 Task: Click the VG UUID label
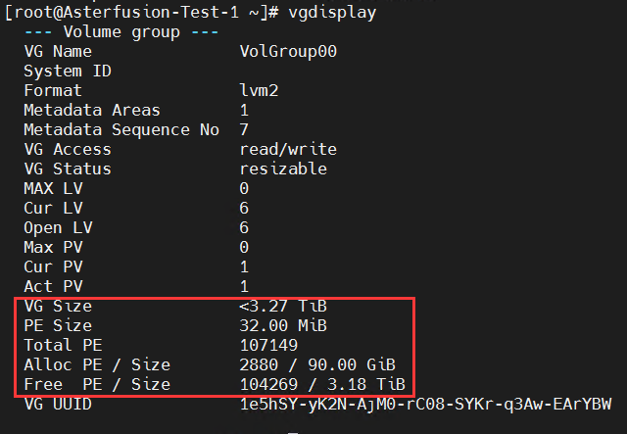[x=57, y=404]
